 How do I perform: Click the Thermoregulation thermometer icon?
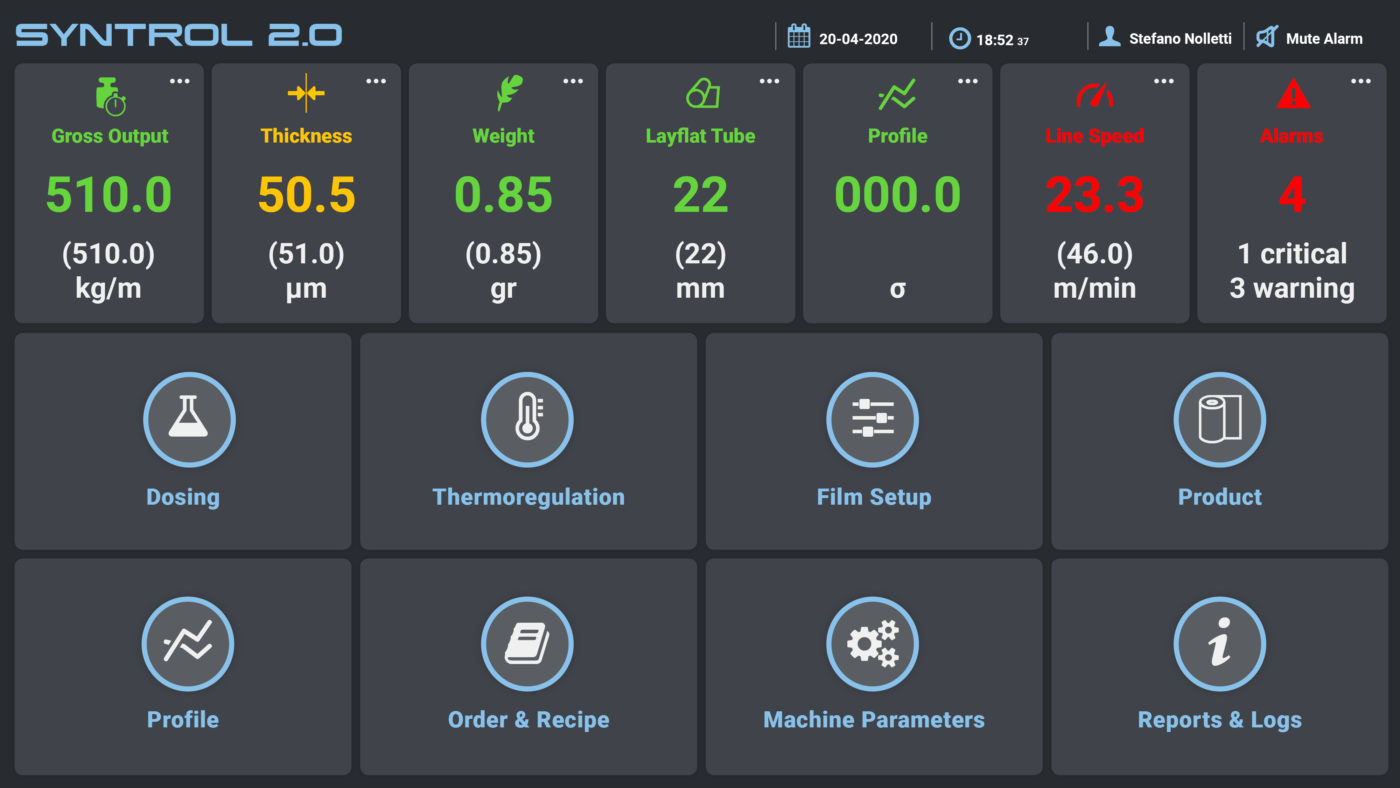pos(527,420)
